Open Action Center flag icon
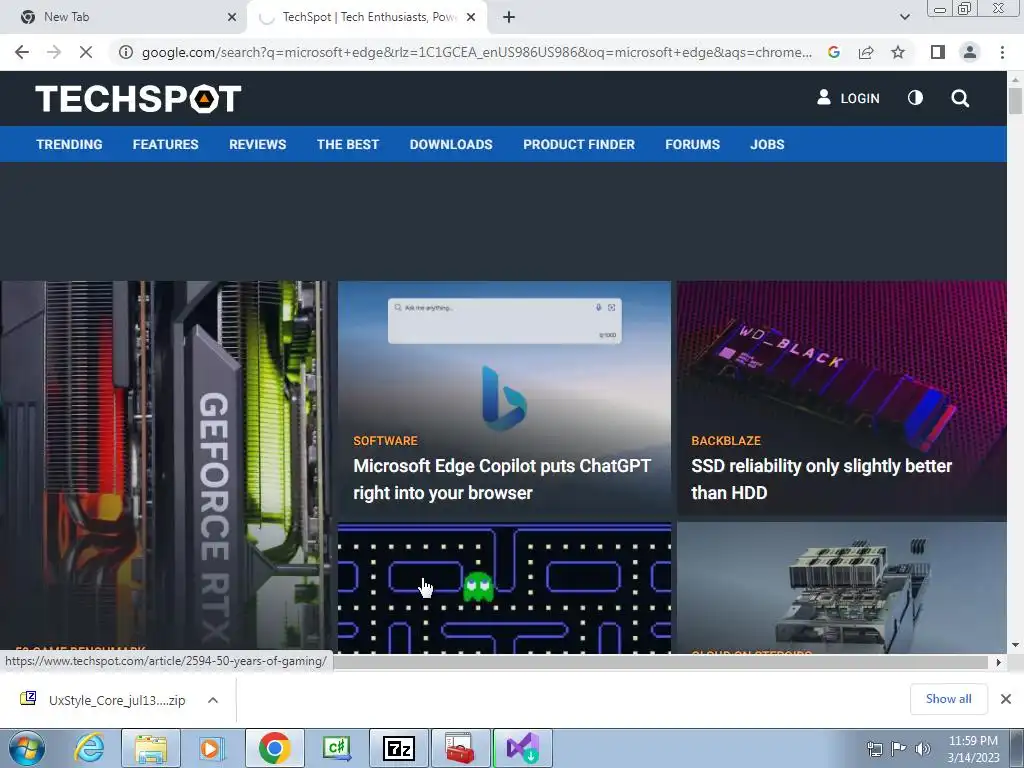Image resolution: width=1024 pixels, height=768 pixels. pyautogui.click(x=899, y=749)
